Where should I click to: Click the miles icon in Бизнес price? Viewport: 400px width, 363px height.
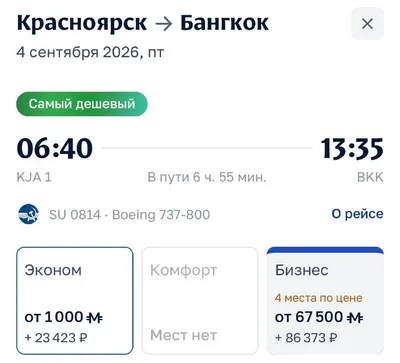pos(355,318)
